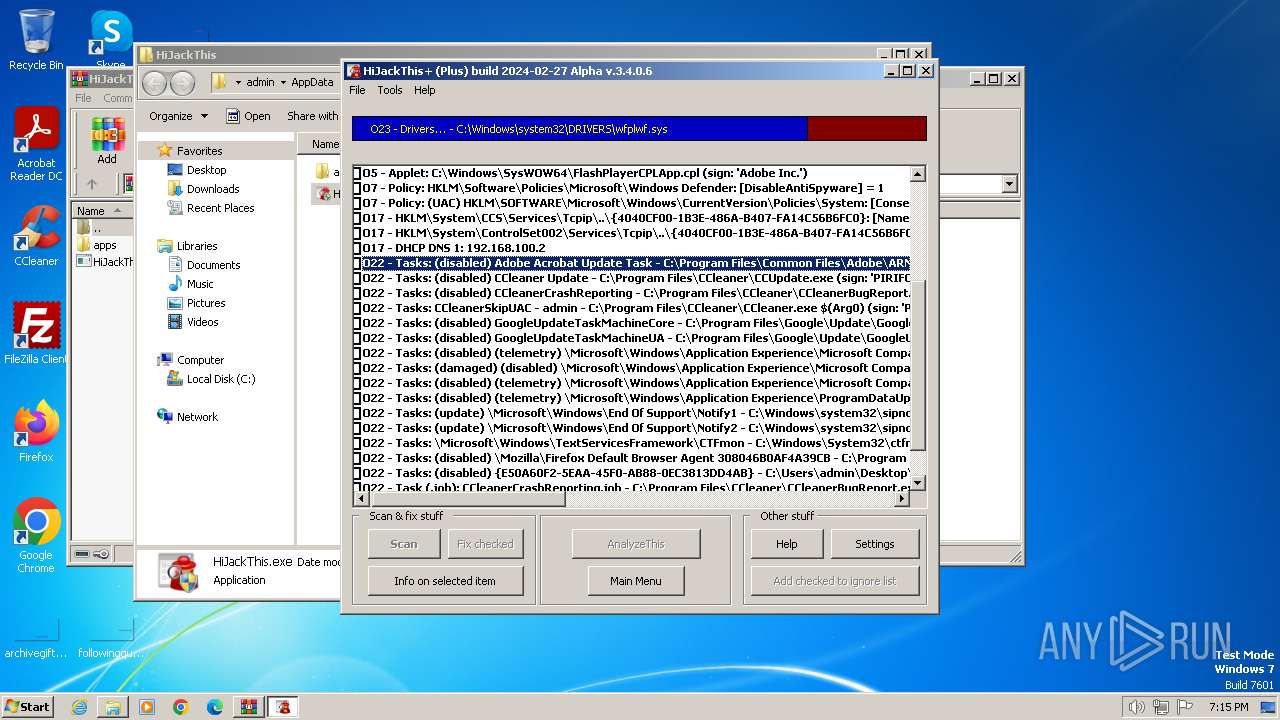Click the system clock showing 7:15 PM

click(1228, 707)
